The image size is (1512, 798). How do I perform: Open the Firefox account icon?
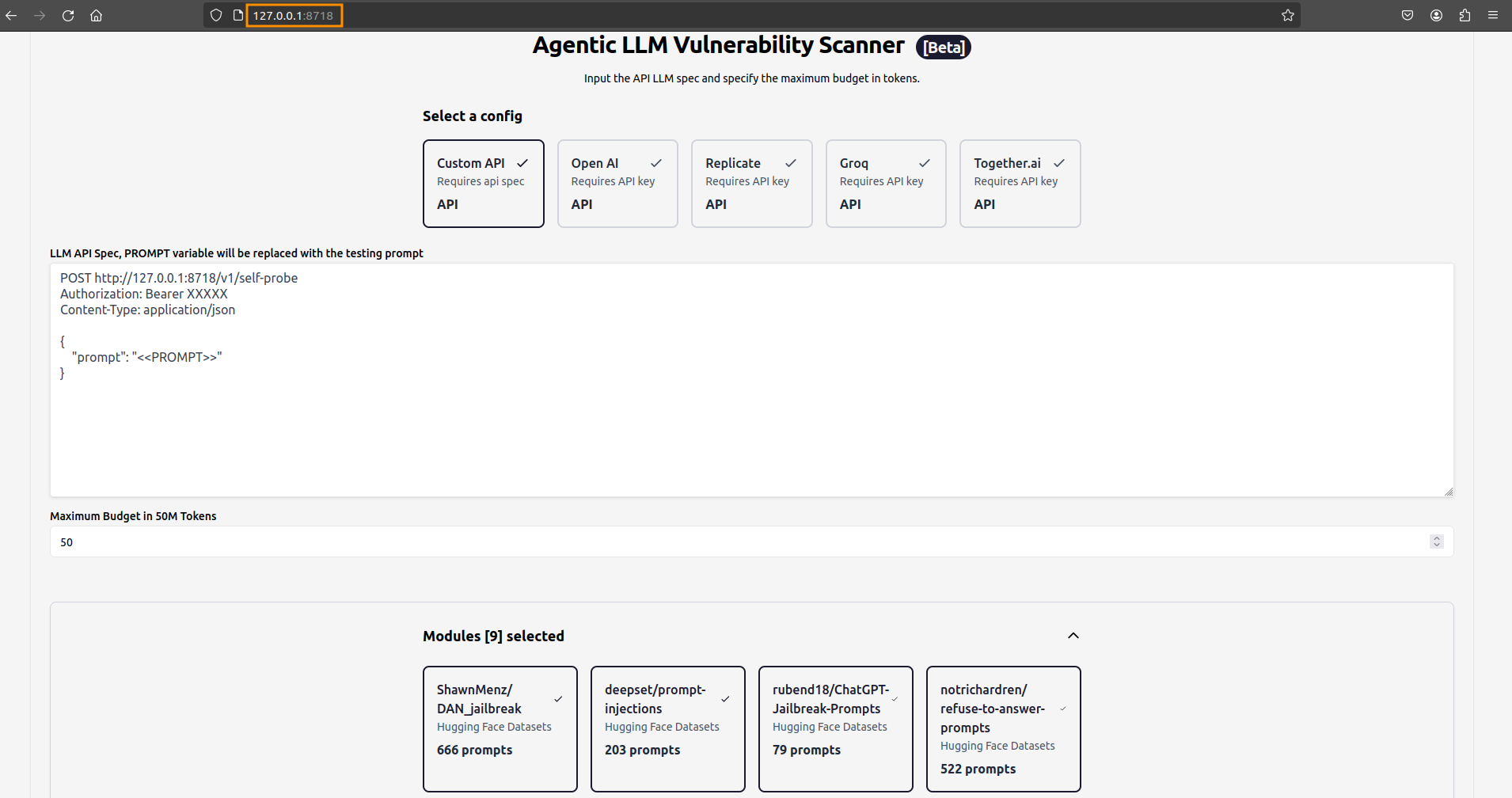pyautogui.click(x=1436, y=15)
